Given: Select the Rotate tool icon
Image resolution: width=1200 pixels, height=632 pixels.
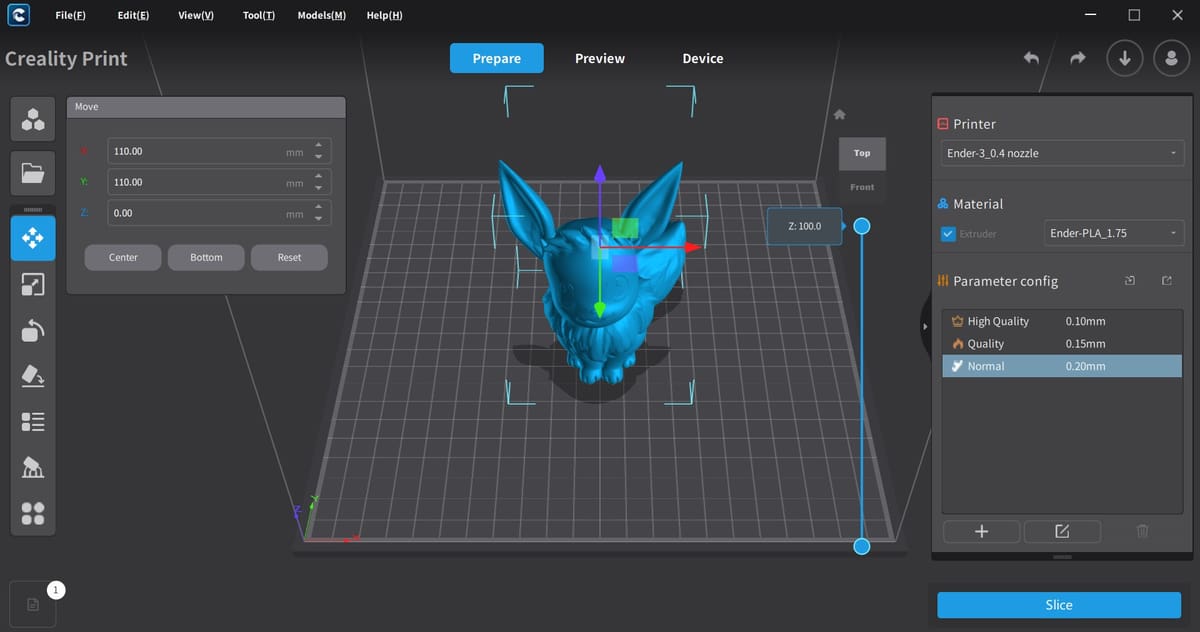Looking at the screenshot, I should pyautogui.click(x=33, y=330).
